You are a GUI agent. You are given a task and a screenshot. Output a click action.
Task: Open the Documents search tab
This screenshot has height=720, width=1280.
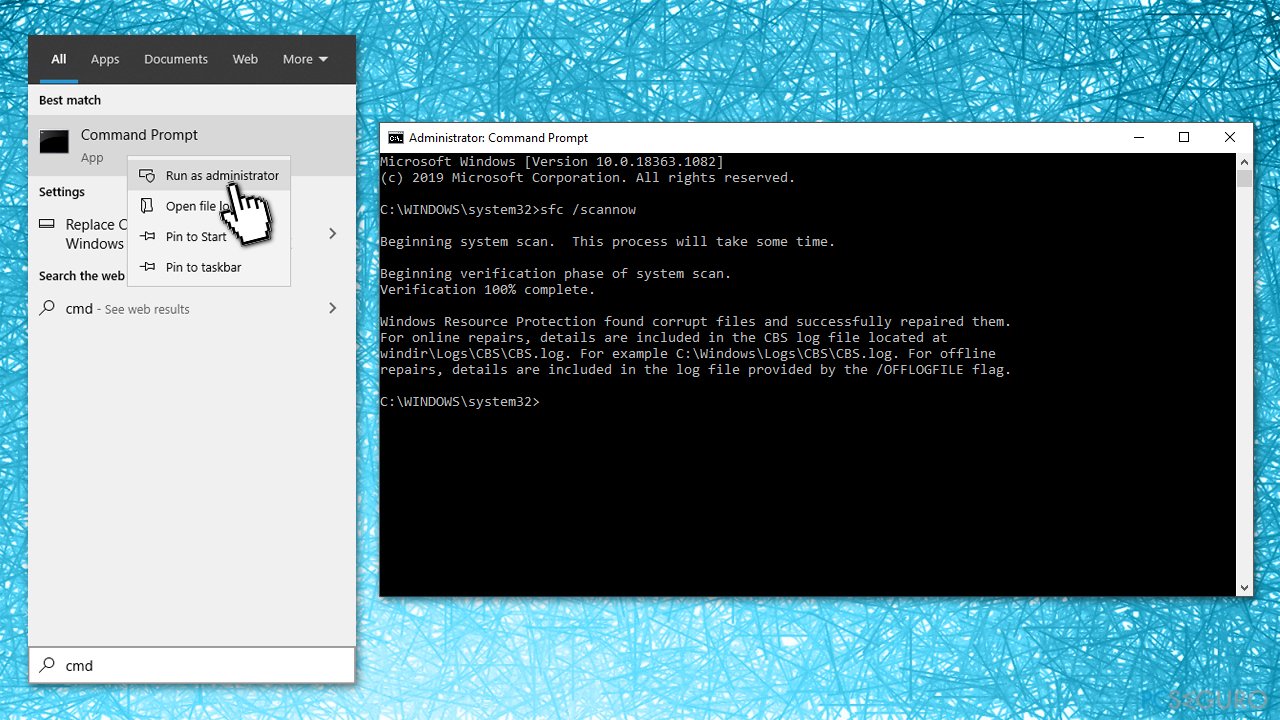coord(176,59)
